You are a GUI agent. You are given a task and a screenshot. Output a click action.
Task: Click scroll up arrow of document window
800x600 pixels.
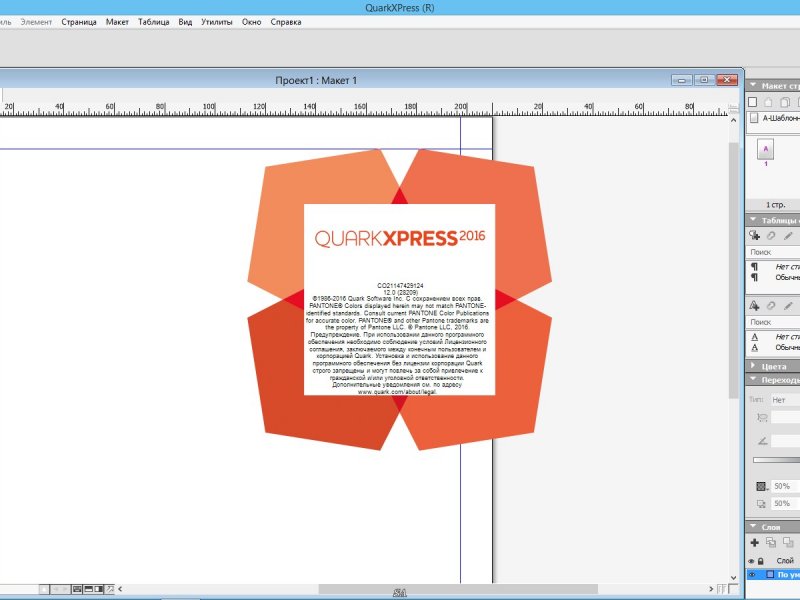pyautogui.click(x=733, y=120)
